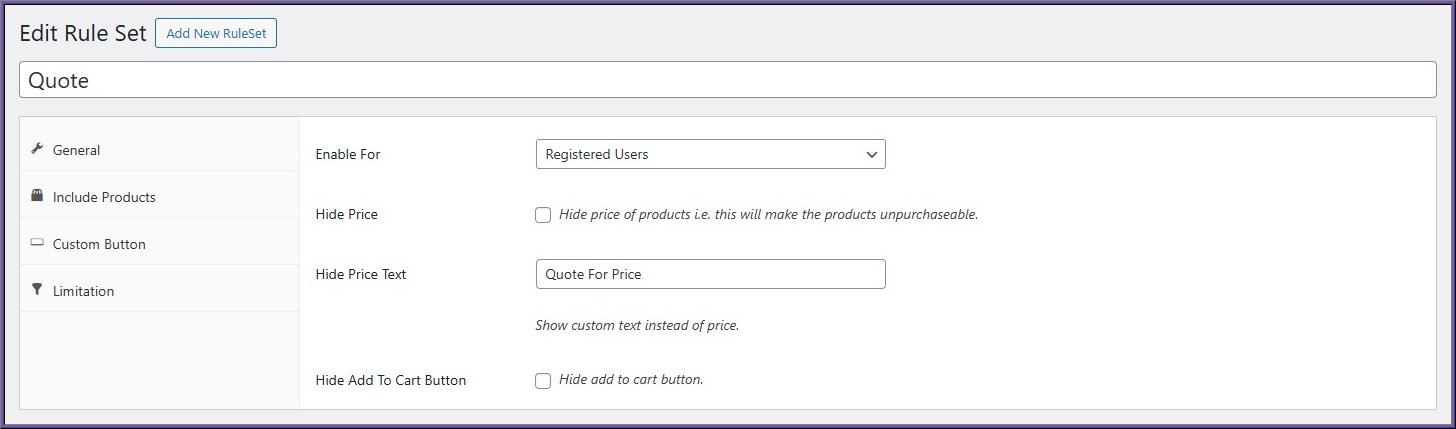The height and width of the screenshot is (429, 1456).
Task: Open the Custom Button tab
Action: click(x=159, y=244)
